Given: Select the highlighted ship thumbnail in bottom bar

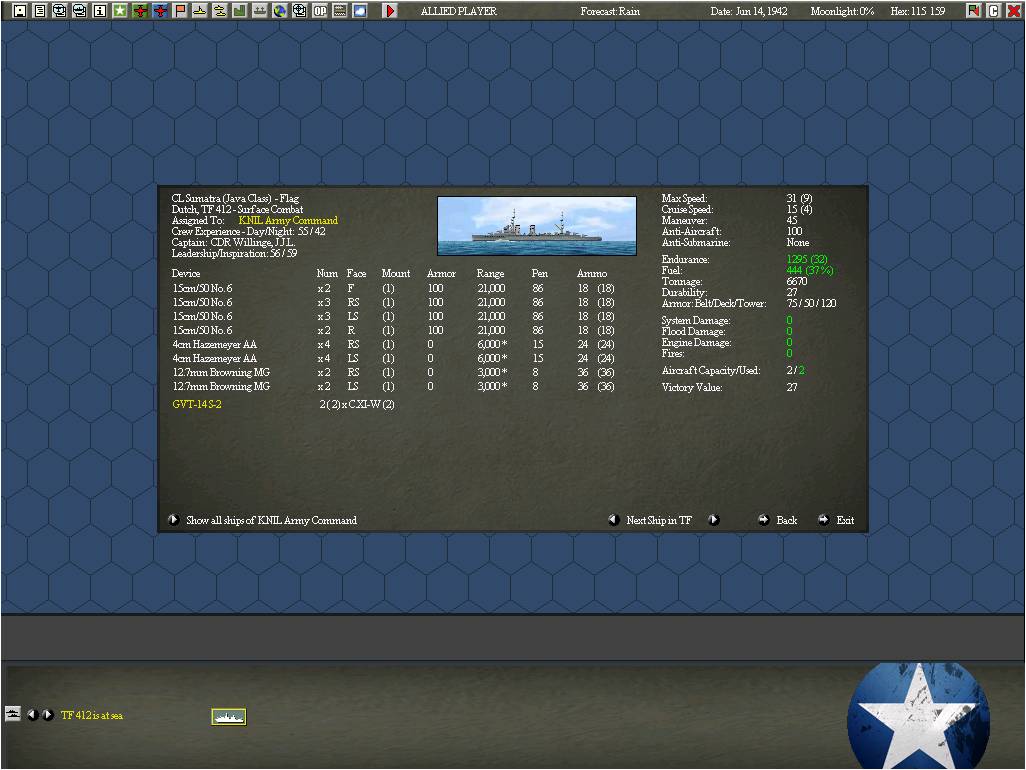Looking at the screenshot, I should [x=229, y=716].
